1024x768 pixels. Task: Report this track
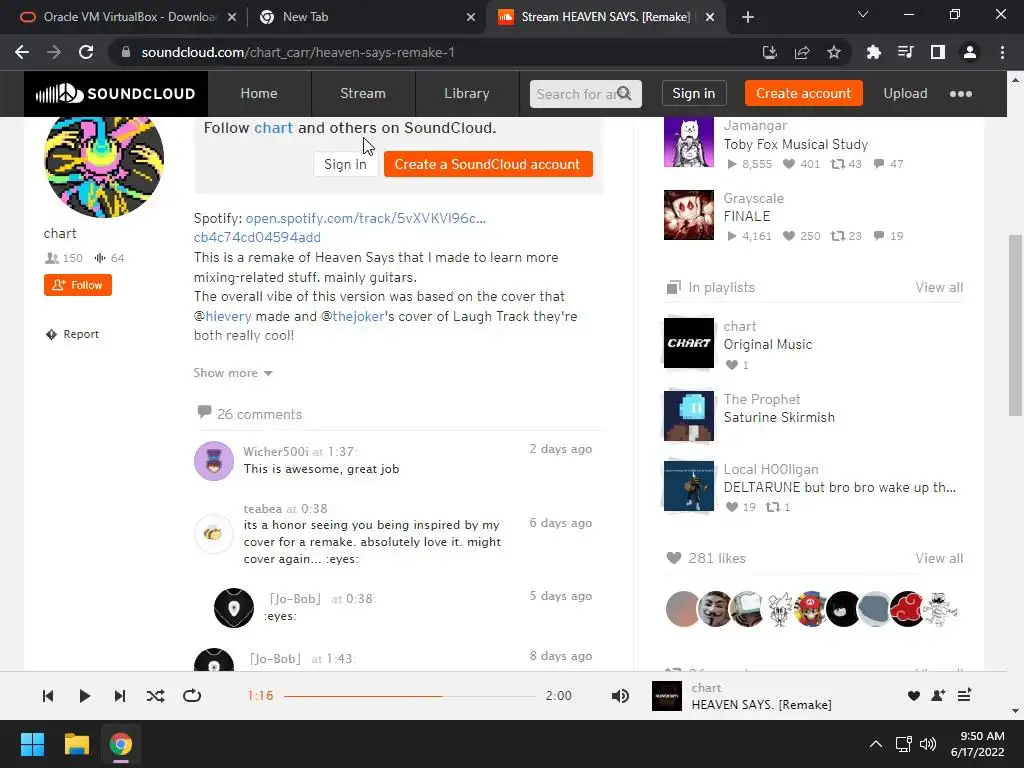click(72, 334)
